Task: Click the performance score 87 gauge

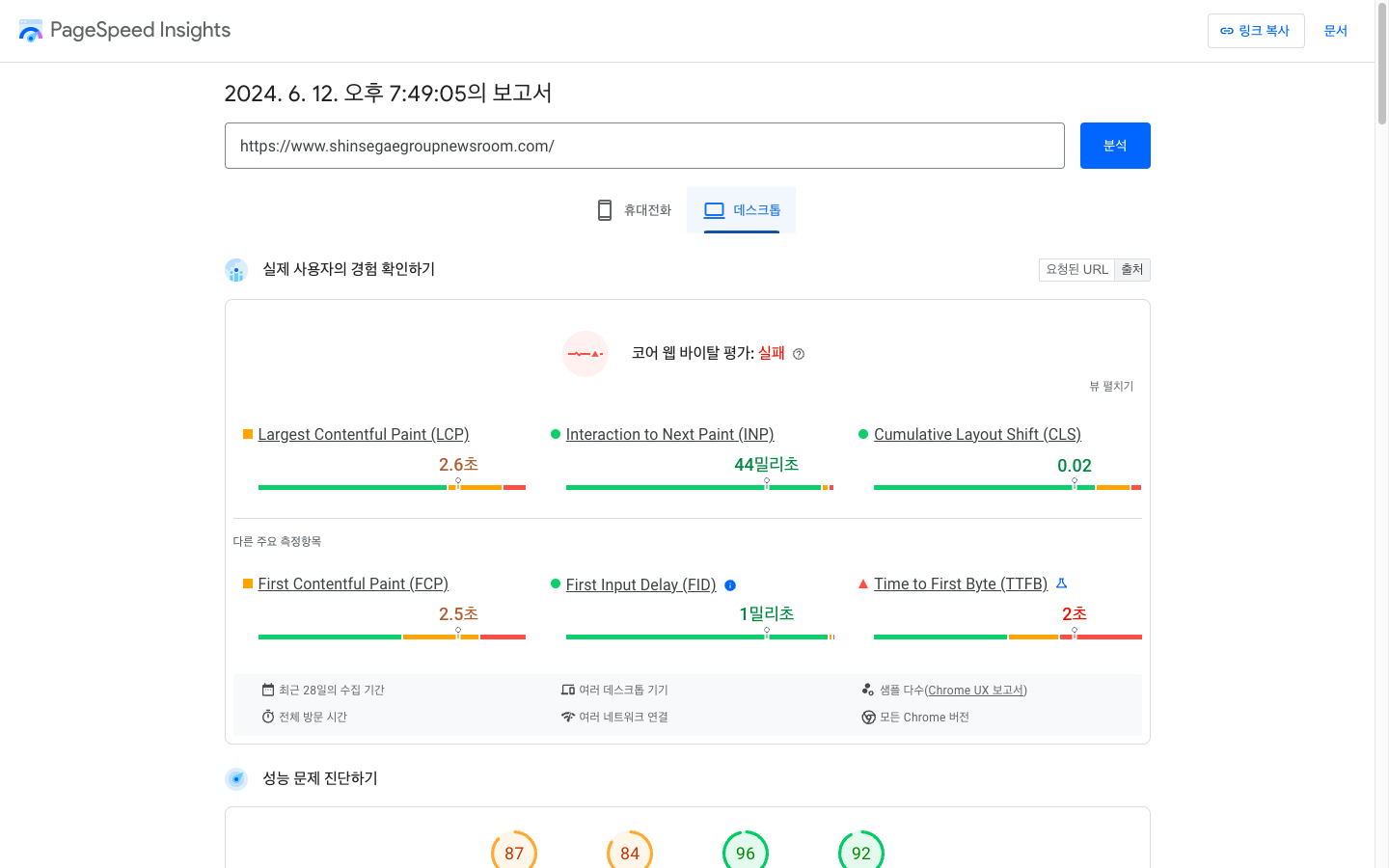Action: (514, 853)
